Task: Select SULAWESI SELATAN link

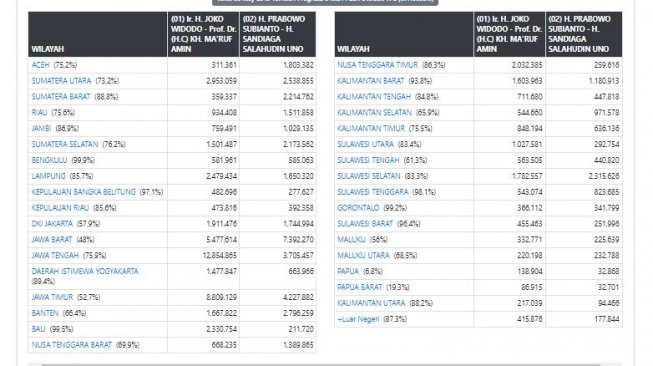Action: 369,176
